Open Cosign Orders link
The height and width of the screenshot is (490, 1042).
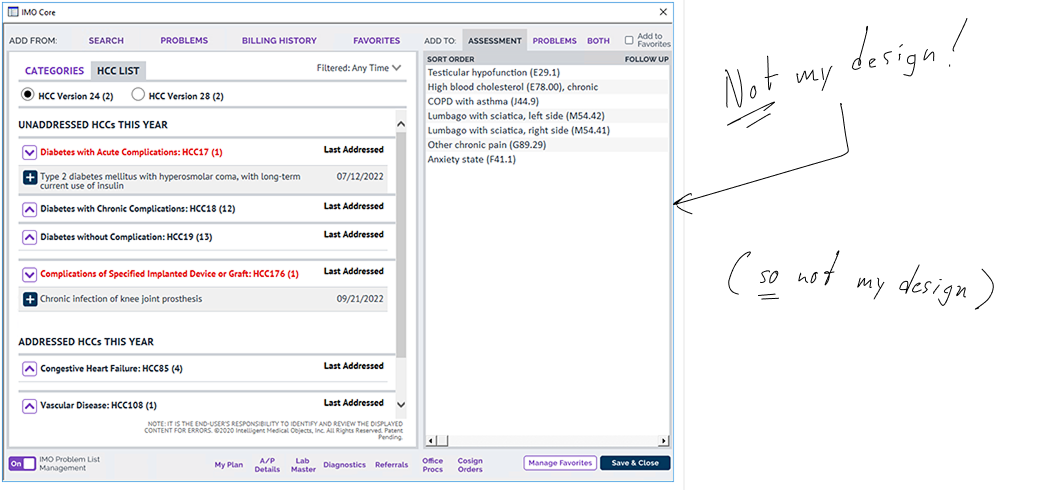pos(470,465)
